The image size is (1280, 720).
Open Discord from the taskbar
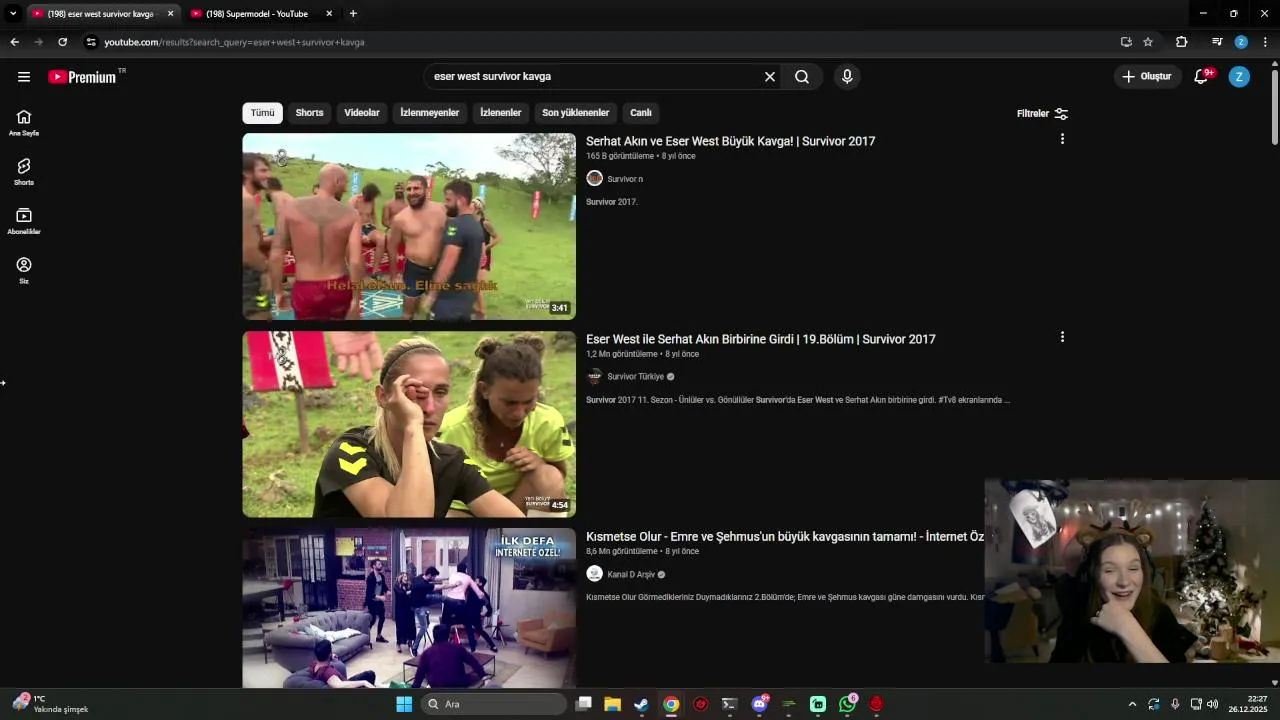coord(759,704)
